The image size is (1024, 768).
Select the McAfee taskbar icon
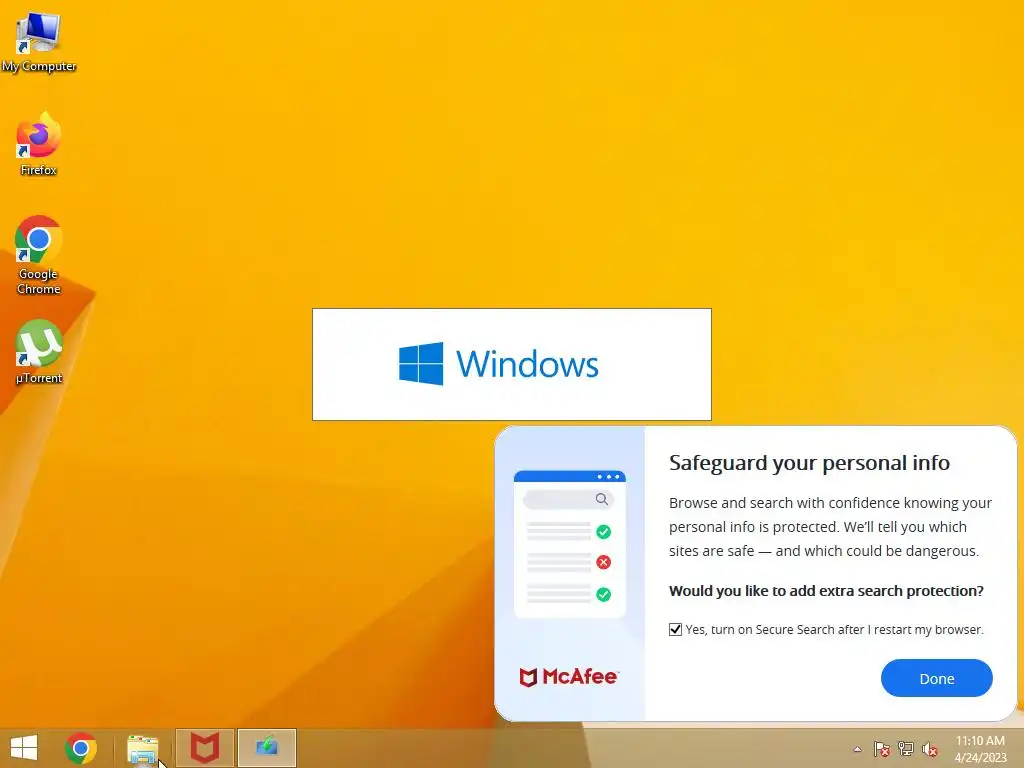tap(204, 748)
